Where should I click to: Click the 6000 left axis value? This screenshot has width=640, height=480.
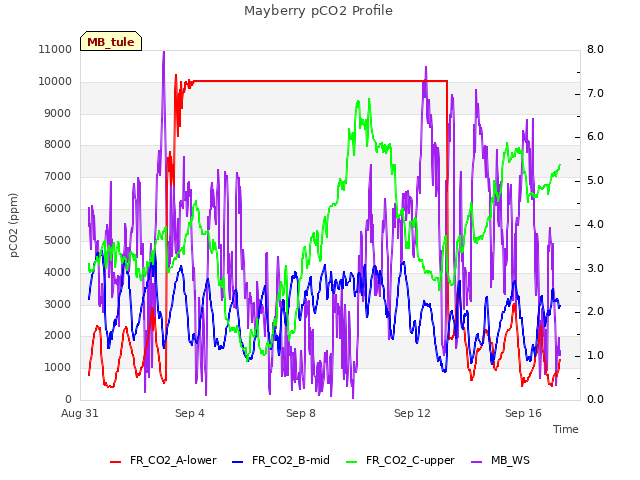pyautogui.click(x=58, y=209)
